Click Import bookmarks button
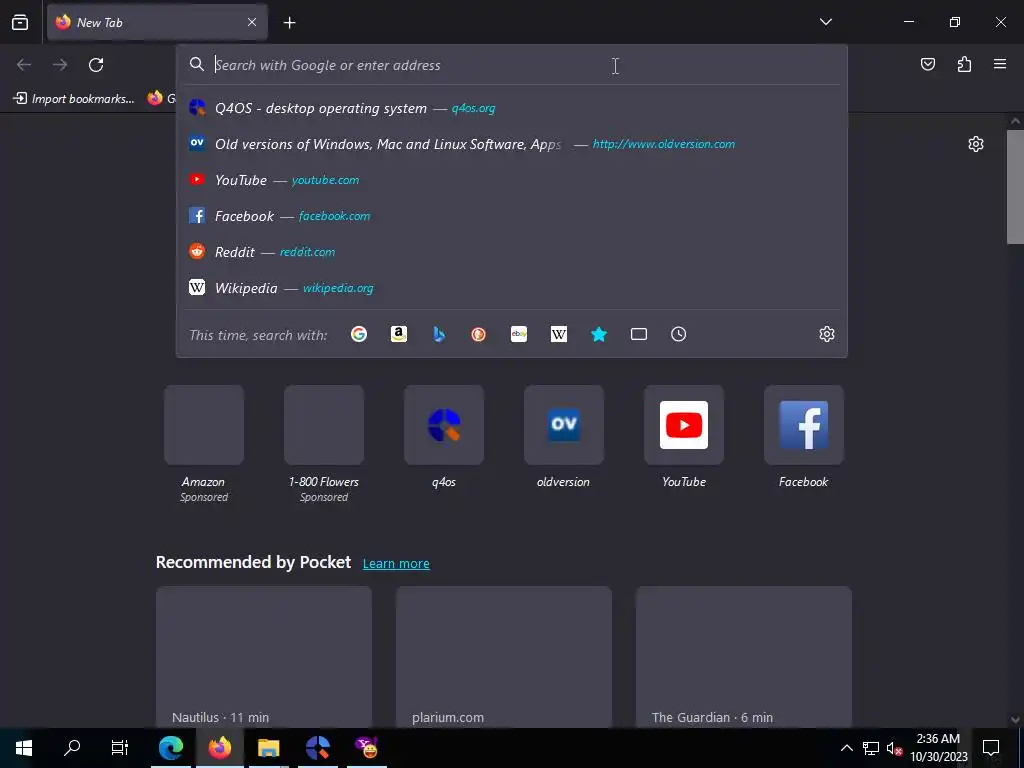This screenshot has width=1024, height=768. click(x=74, y=99)
